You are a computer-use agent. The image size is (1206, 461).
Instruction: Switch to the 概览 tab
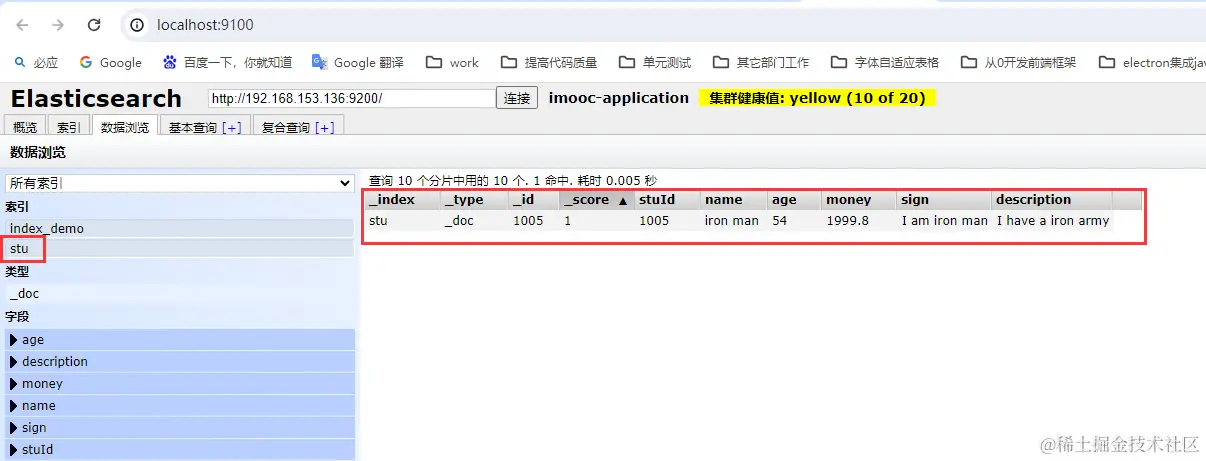click(25, 127)
